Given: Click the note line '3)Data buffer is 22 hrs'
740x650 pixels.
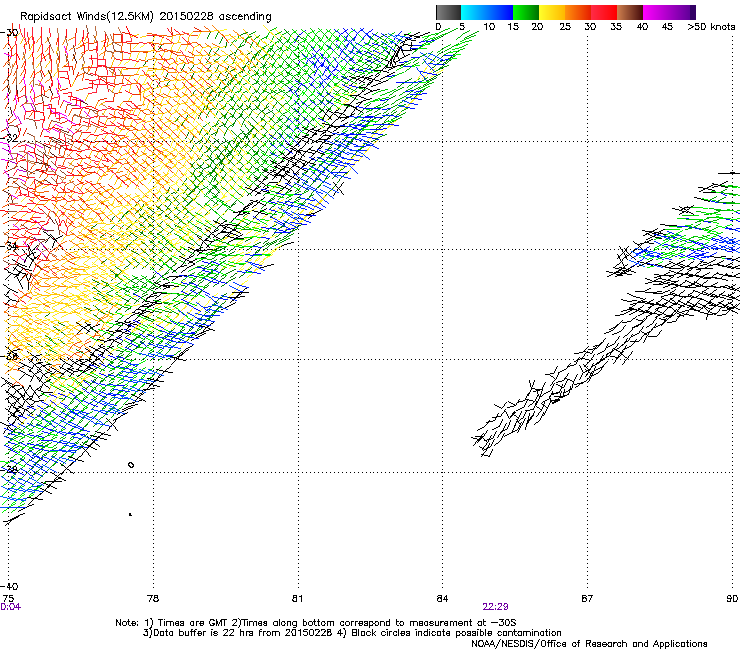Looking at the screenshot, I should (352, 633).
